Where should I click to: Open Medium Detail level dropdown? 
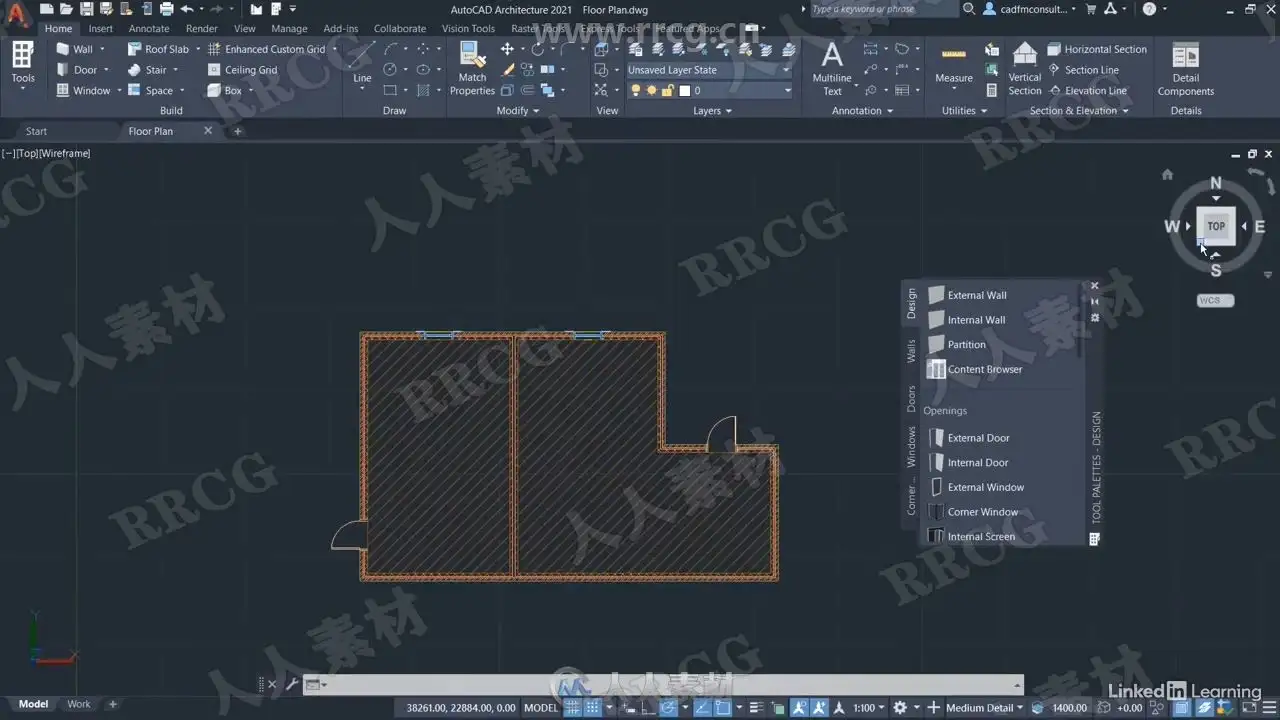(x=985, y=708)
